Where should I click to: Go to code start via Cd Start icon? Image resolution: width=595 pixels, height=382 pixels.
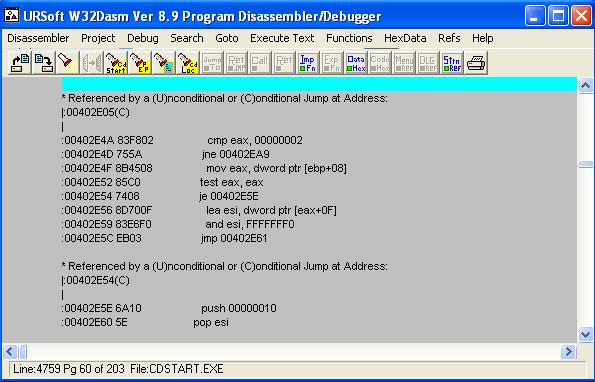click(x=116, y=63)
